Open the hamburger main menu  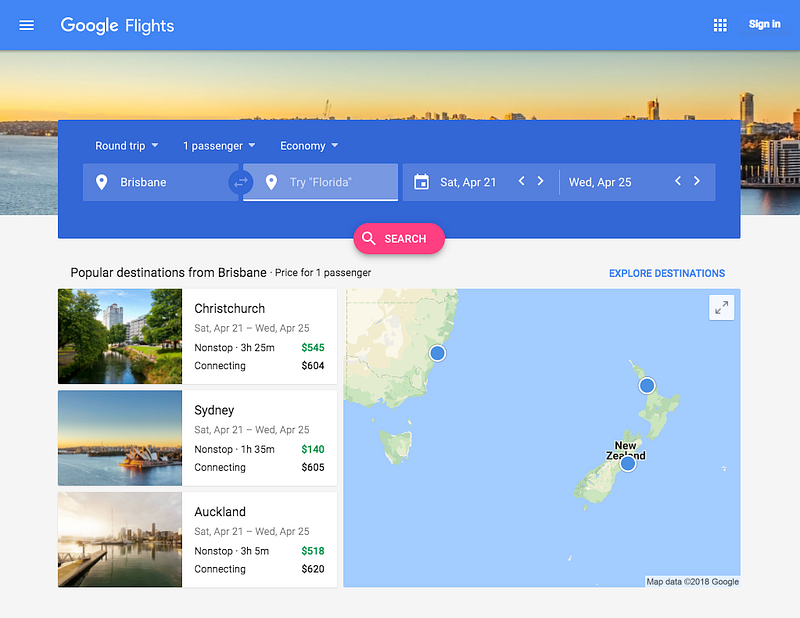[27, 25]
